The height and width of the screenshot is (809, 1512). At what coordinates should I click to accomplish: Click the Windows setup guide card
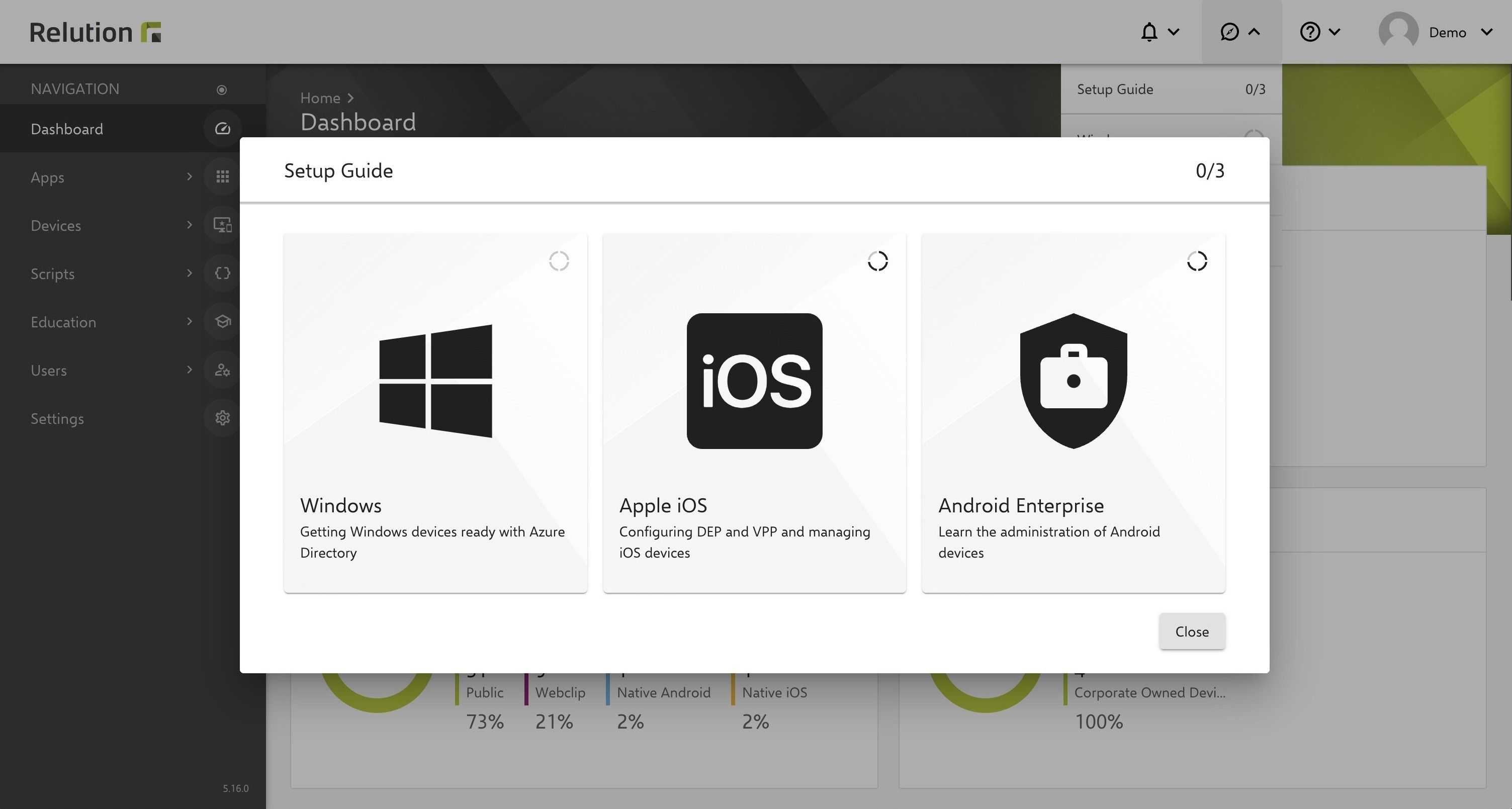[435, 413]
